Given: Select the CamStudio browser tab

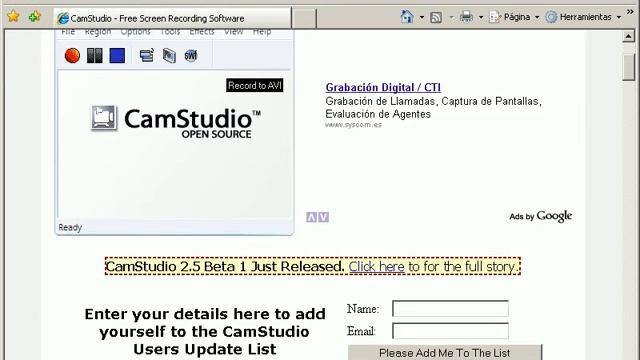Looking at the screenshot, I should 173,18.
